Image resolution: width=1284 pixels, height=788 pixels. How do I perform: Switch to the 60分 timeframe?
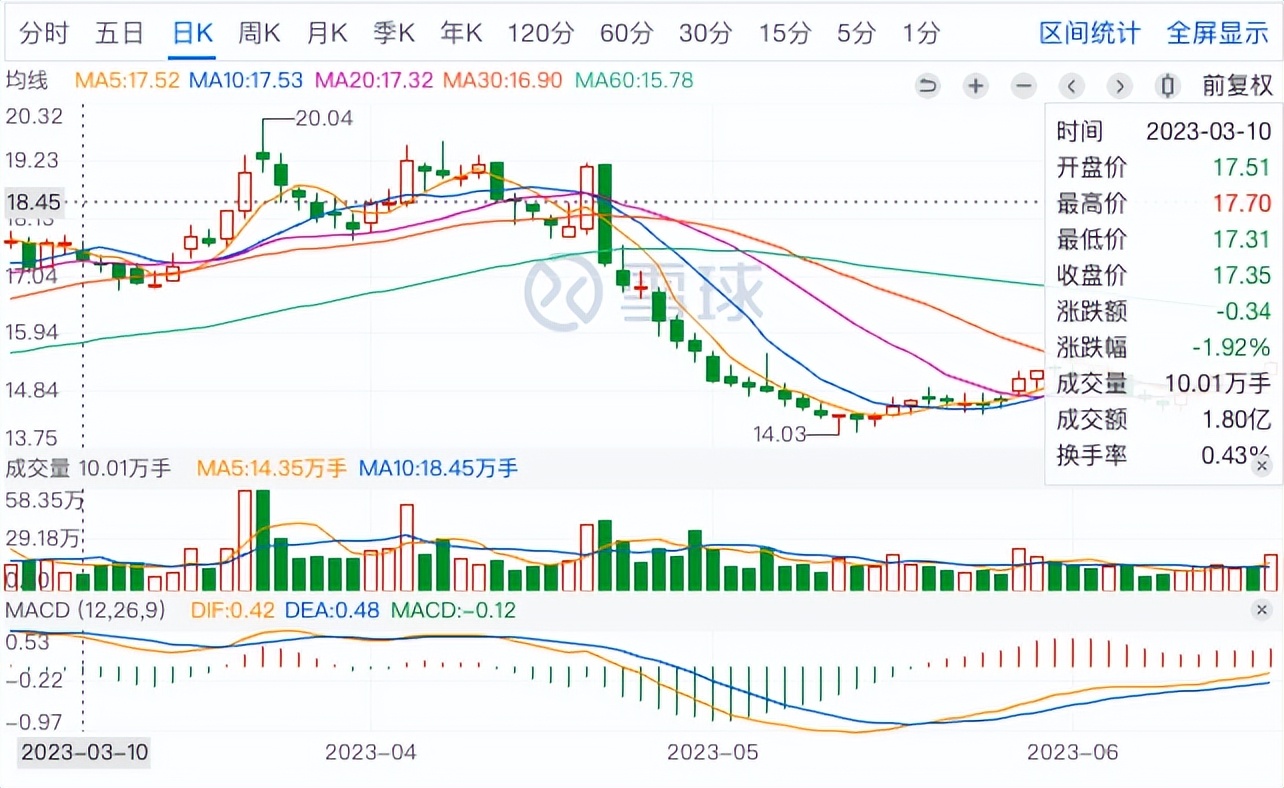pos(627,33)
